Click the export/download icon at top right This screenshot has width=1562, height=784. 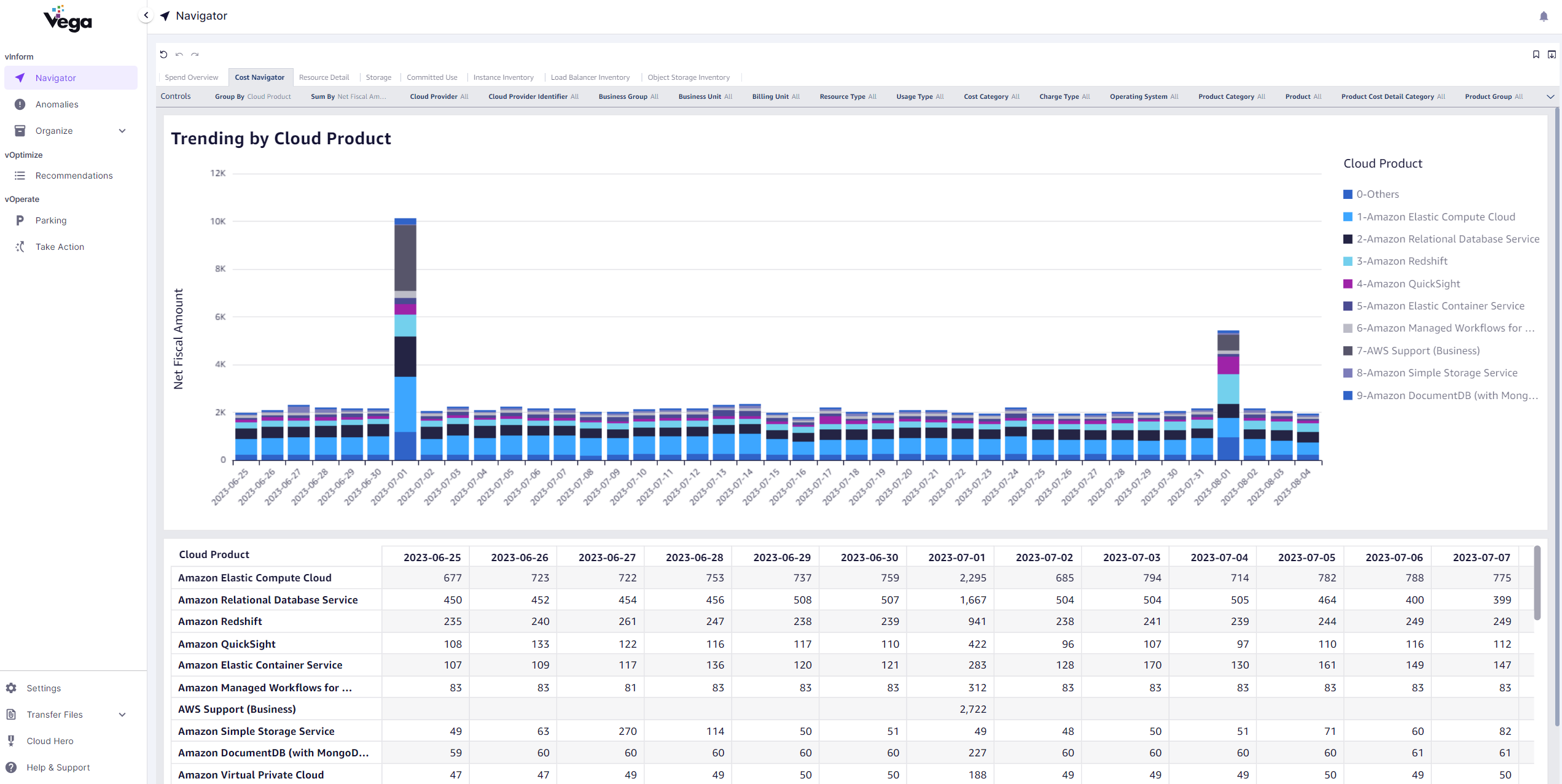[1552, 54]
